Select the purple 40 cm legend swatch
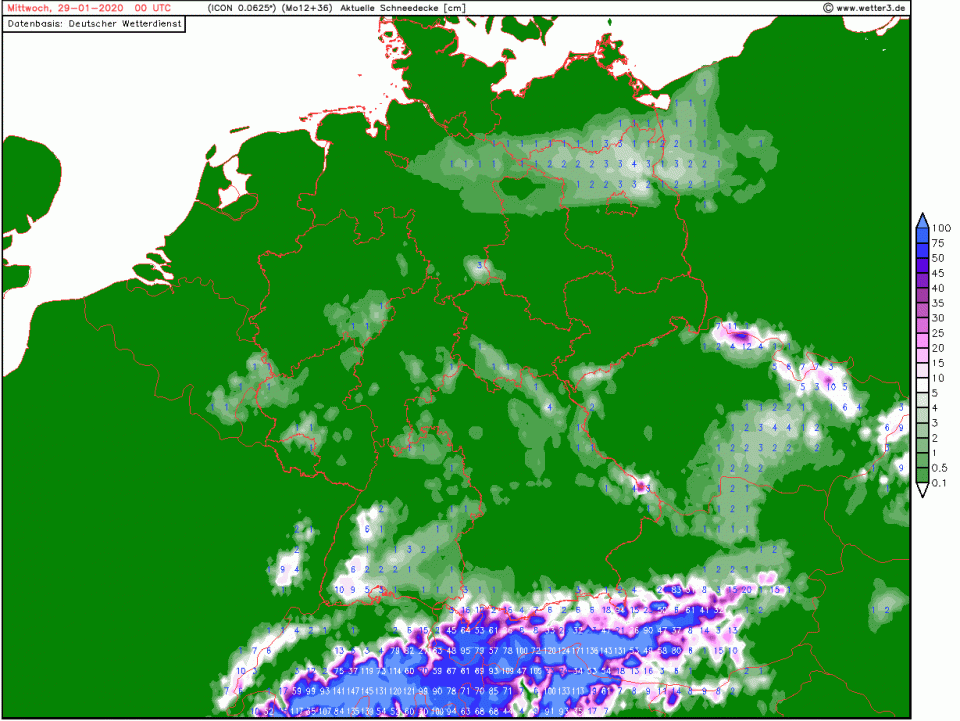This screenshot has height=721, width=960. click(x=922, y=281)
